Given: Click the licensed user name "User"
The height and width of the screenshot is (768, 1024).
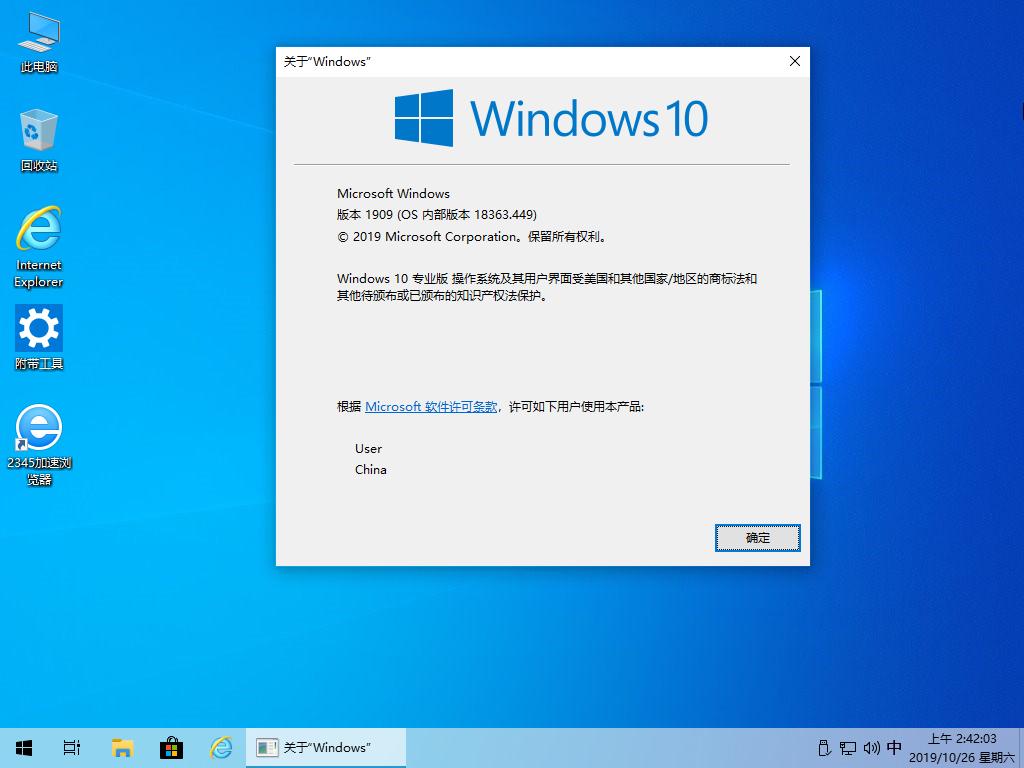Looking at the screenshot, I should (x=368, y=449).
